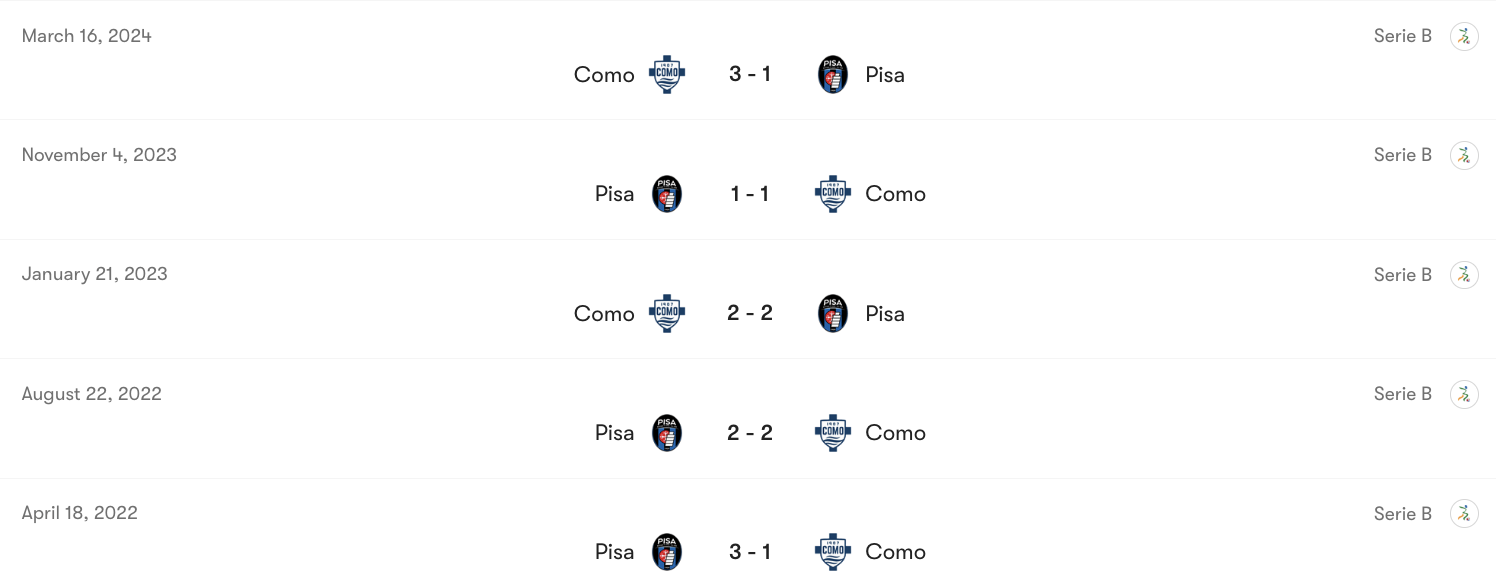Open the Serie B league icon beside March 16, 2024
The width and height of the screenshot is (1496, 588).
coord(1464,36)
